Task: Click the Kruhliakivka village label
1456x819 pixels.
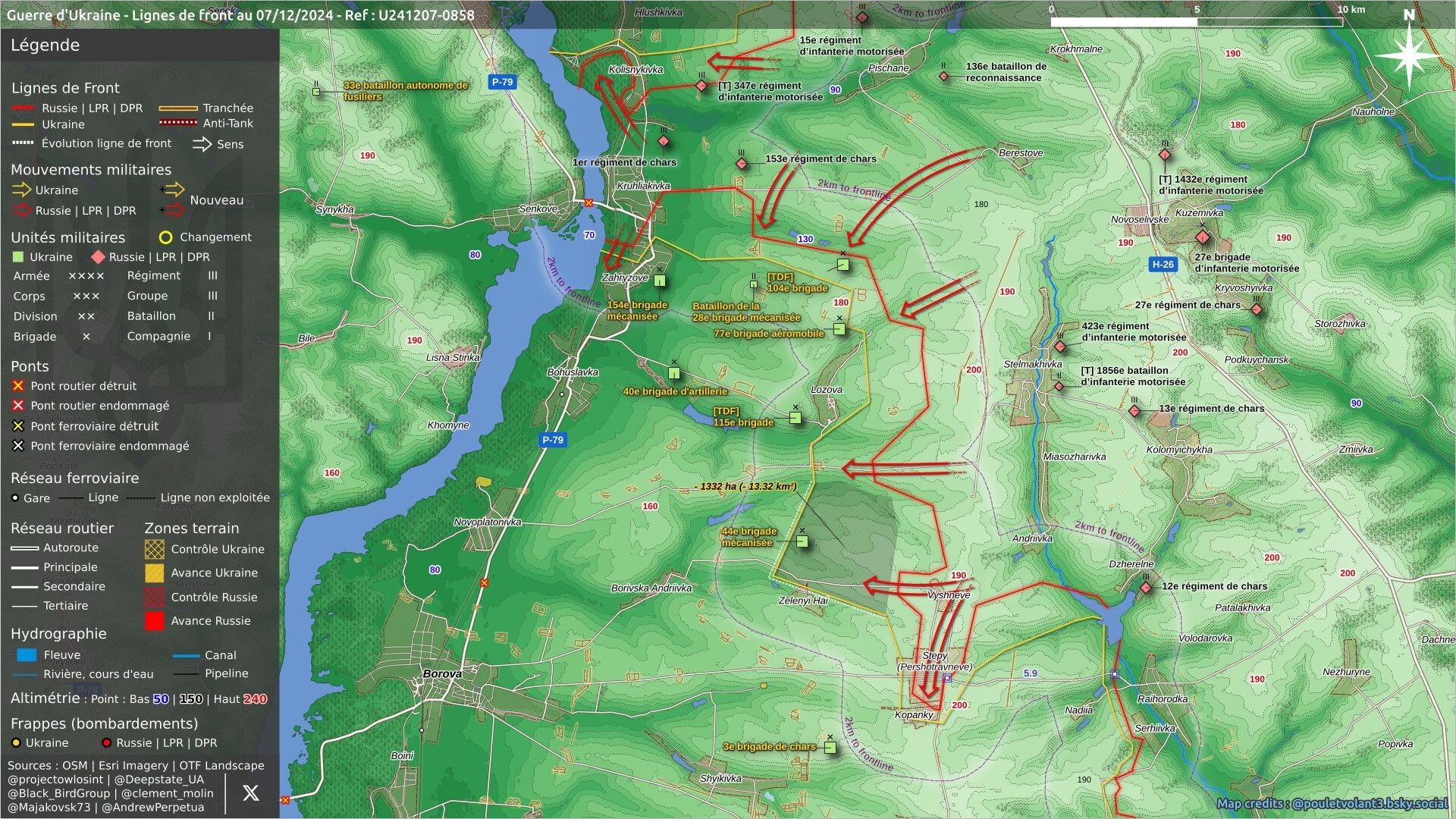Action: 643,186
